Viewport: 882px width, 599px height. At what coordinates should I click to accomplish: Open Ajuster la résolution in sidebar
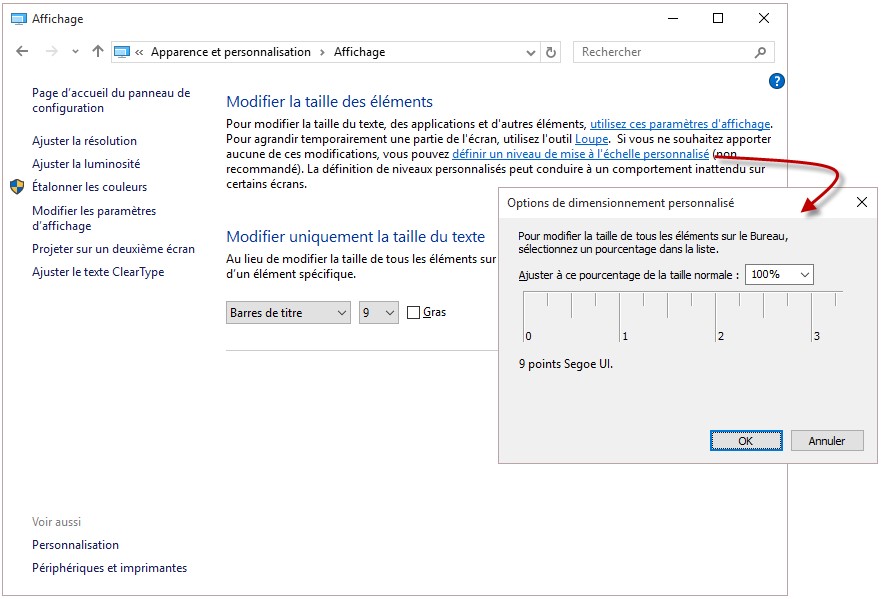point(84,141)
